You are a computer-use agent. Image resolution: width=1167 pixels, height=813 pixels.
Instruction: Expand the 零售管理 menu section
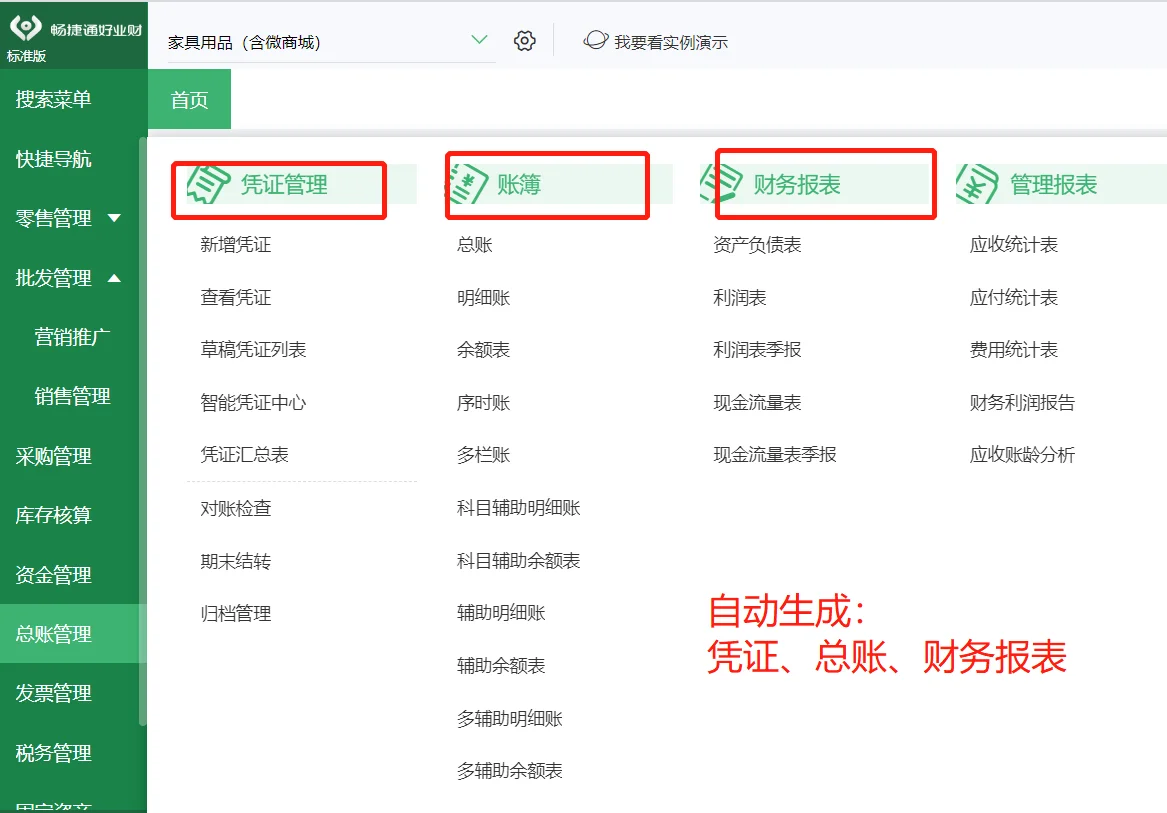point(54,218)
